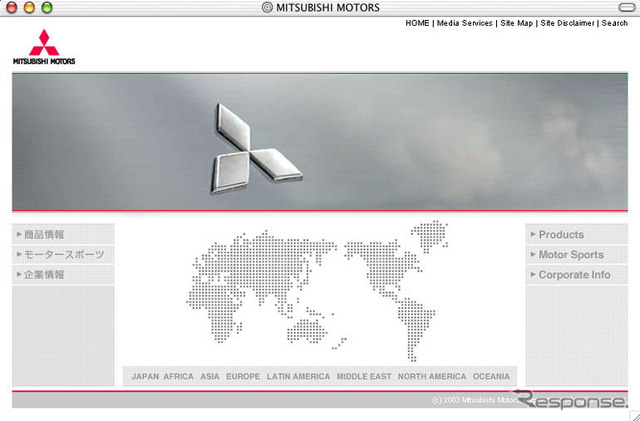This screenshot has width=640, height=421.
Task: Choose the AFRICA region
Action: (178, 376)
